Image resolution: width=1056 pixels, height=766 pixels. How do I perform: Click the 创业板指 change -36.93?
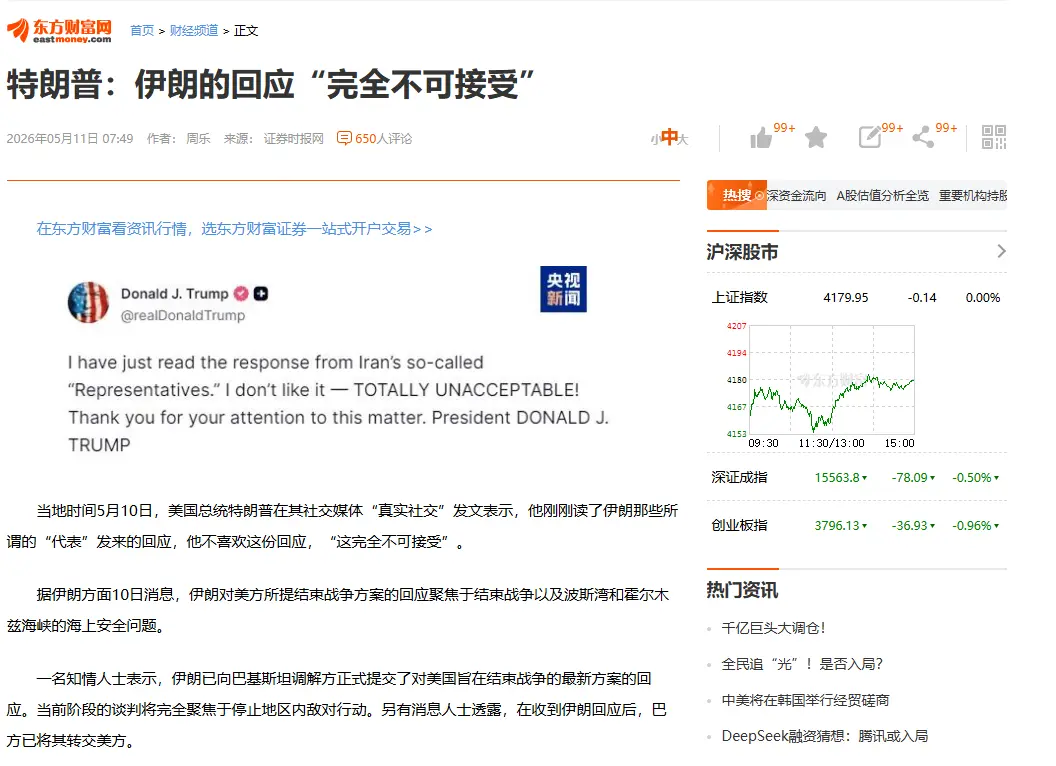pyautogui.click(x=913, y=525)
